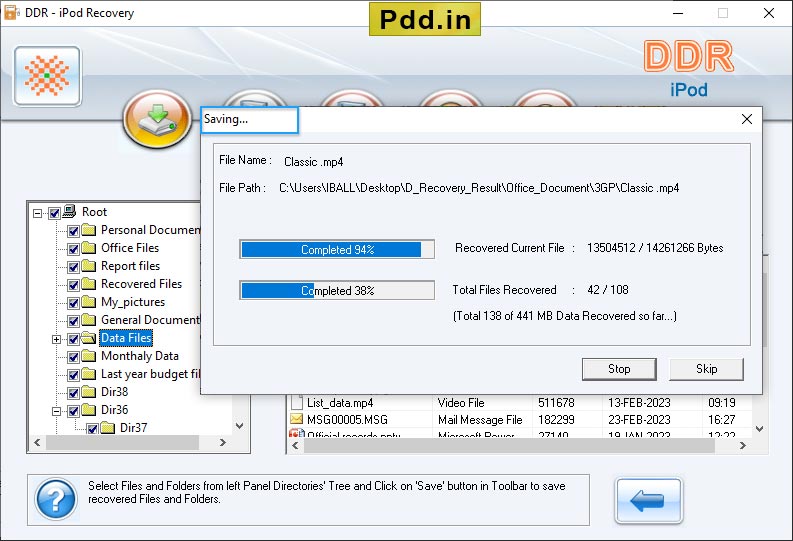Expand the Data Files tree node

click(57, 339)
